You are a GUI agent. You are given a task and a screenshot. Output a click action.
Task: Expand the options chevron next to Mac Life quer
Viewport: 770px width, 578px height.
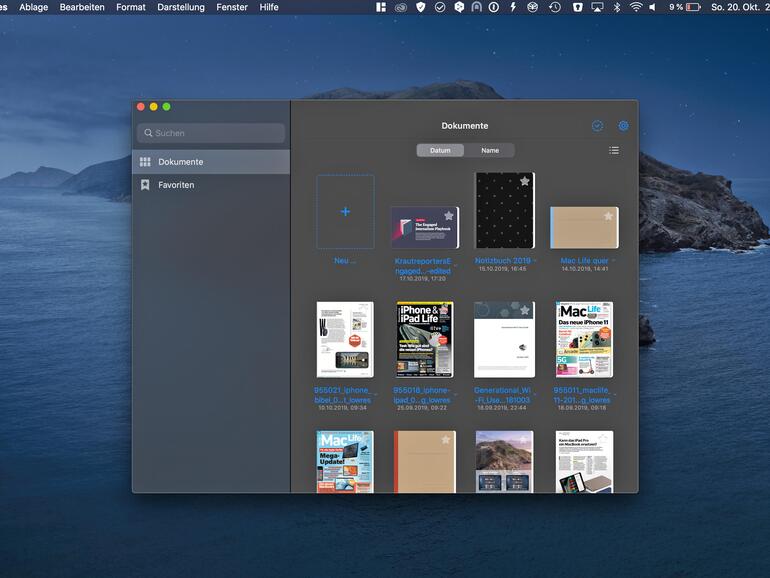coord(612,260)
